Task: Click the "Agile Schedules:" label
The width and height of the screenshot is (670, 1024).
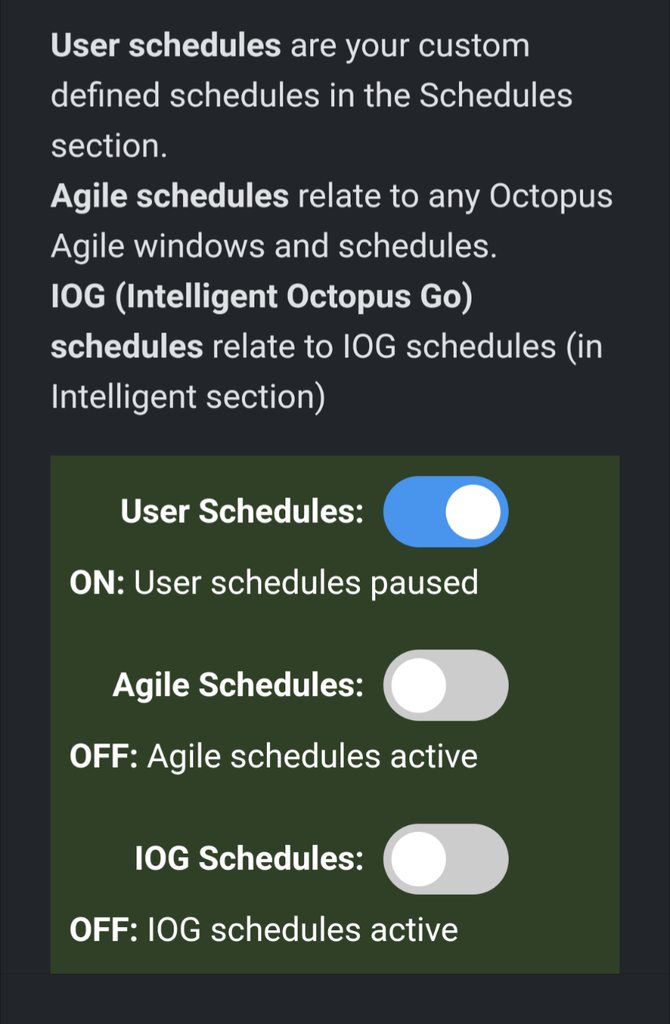Action: (238, 685)
